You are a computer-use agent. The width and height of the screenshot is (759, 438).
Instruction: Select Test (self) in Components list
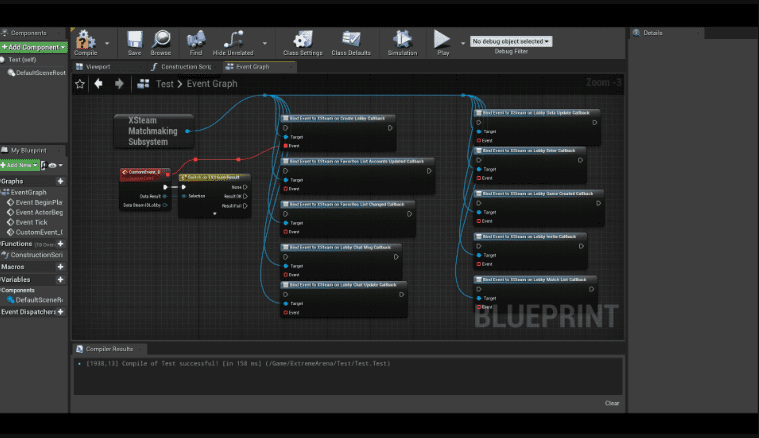coord(22,60)
